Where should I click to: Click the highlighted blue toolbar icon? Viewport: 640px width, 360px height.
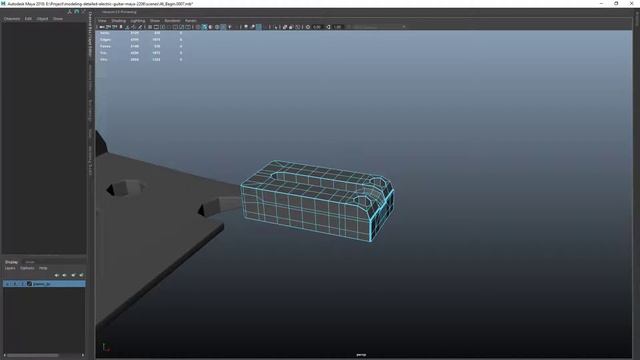tap(259, 27)
